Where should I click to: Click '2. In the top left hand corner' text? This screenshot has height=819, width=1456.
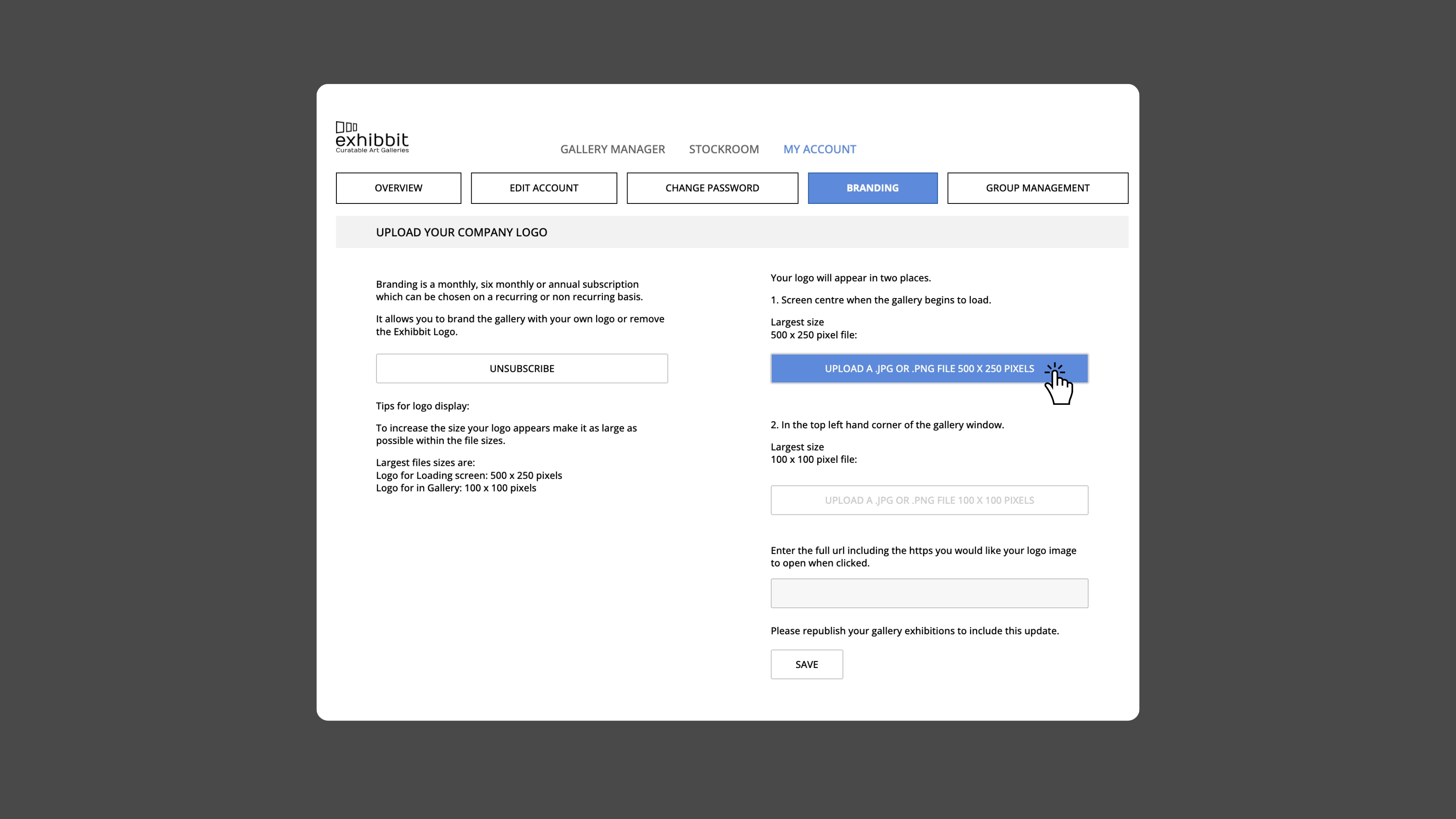pos(887,425)
